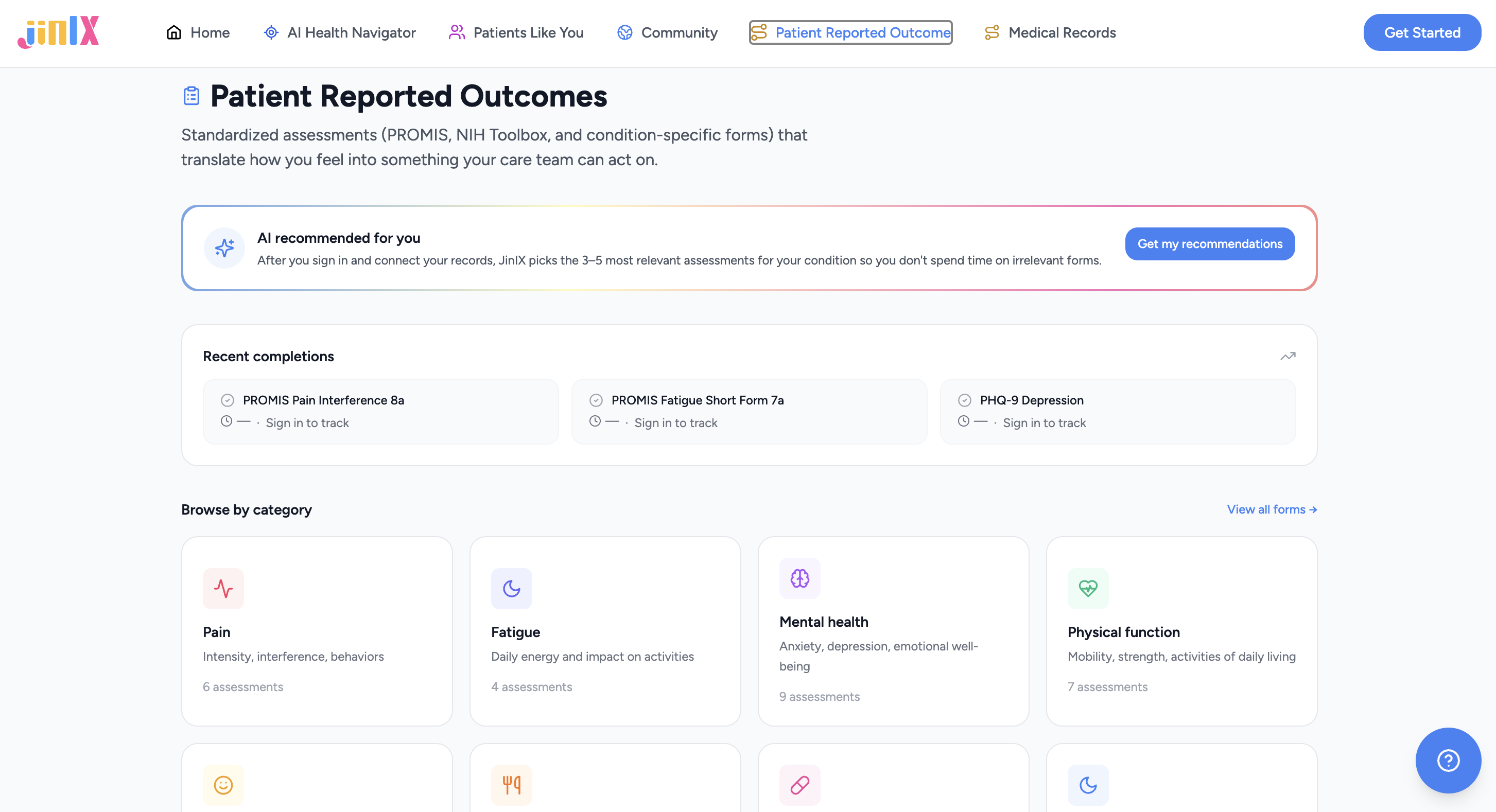Click '6 assessments' text
Image resolution: width=1496 pixels, height=812 pixels.
(243, 686)
